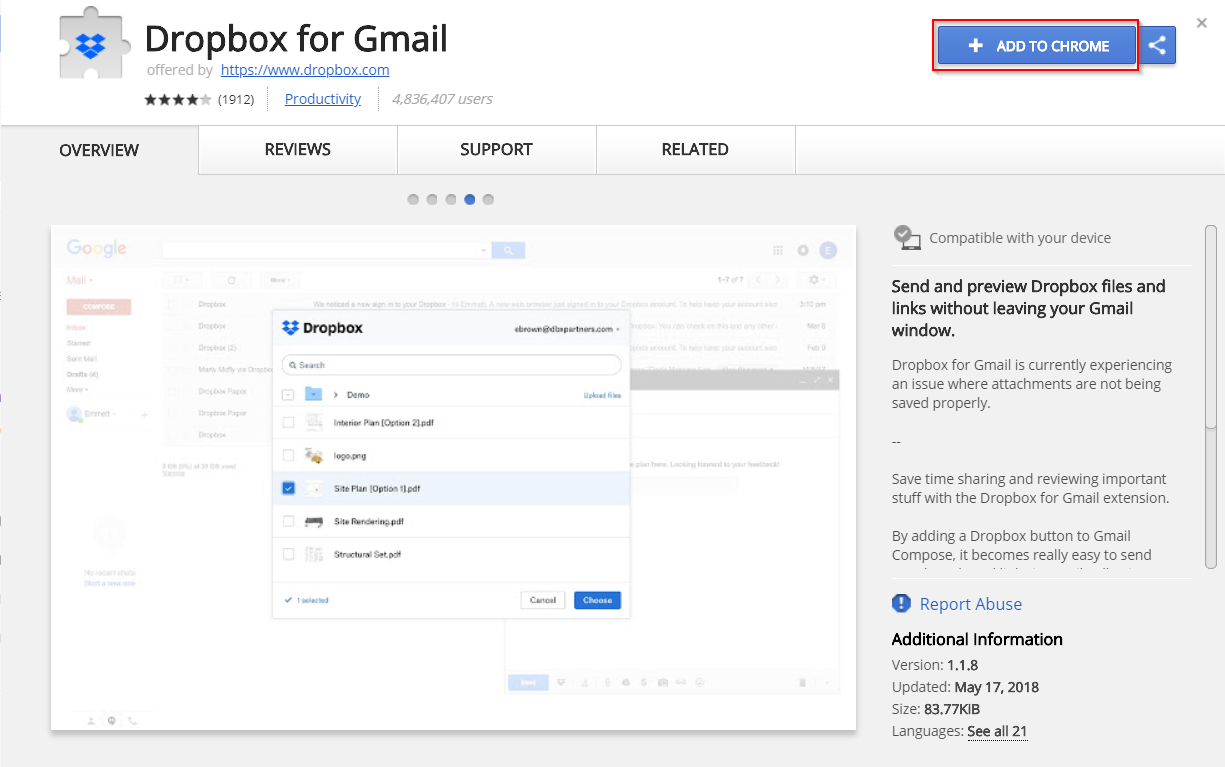Select the OVERVIEW tab
The height and width of the screenshot is (767, 1225).
99,150
